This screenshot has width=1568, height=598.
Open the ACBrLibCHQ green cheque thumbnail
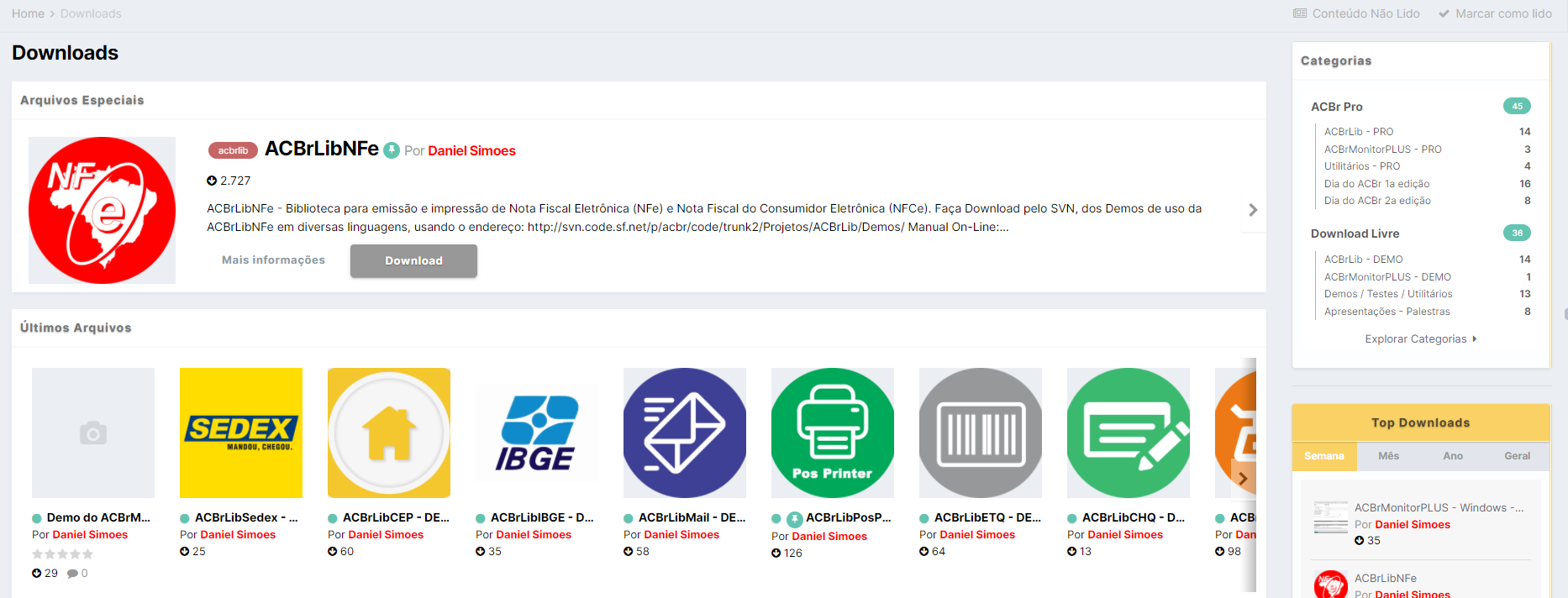1129,433
